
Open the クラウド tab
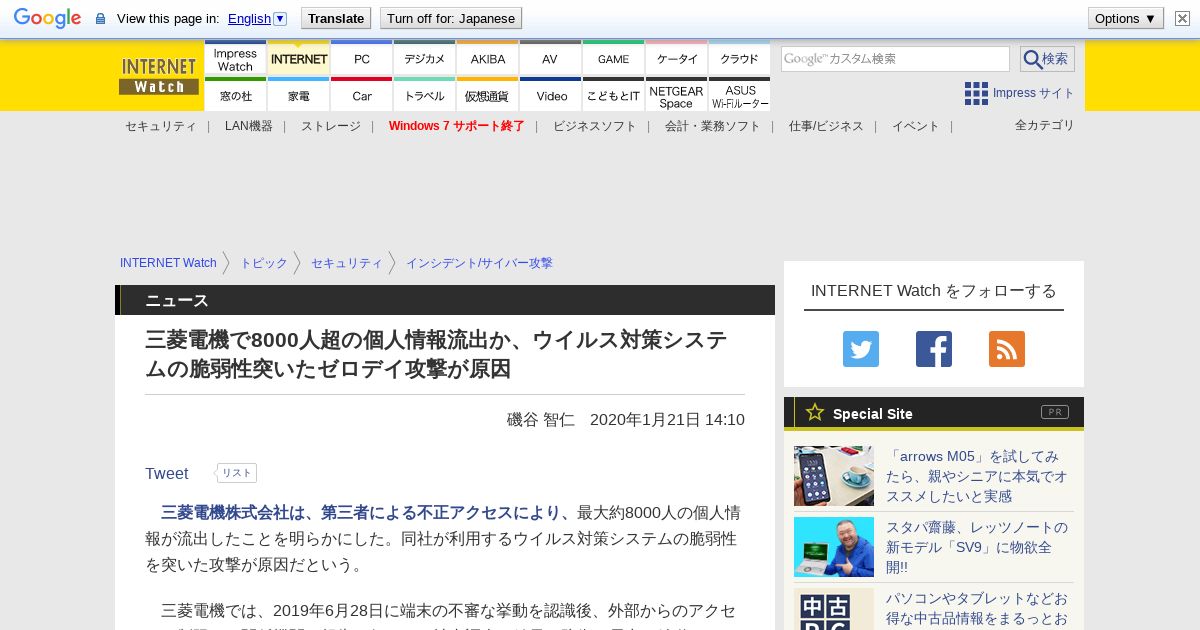[x=739, y=58]
